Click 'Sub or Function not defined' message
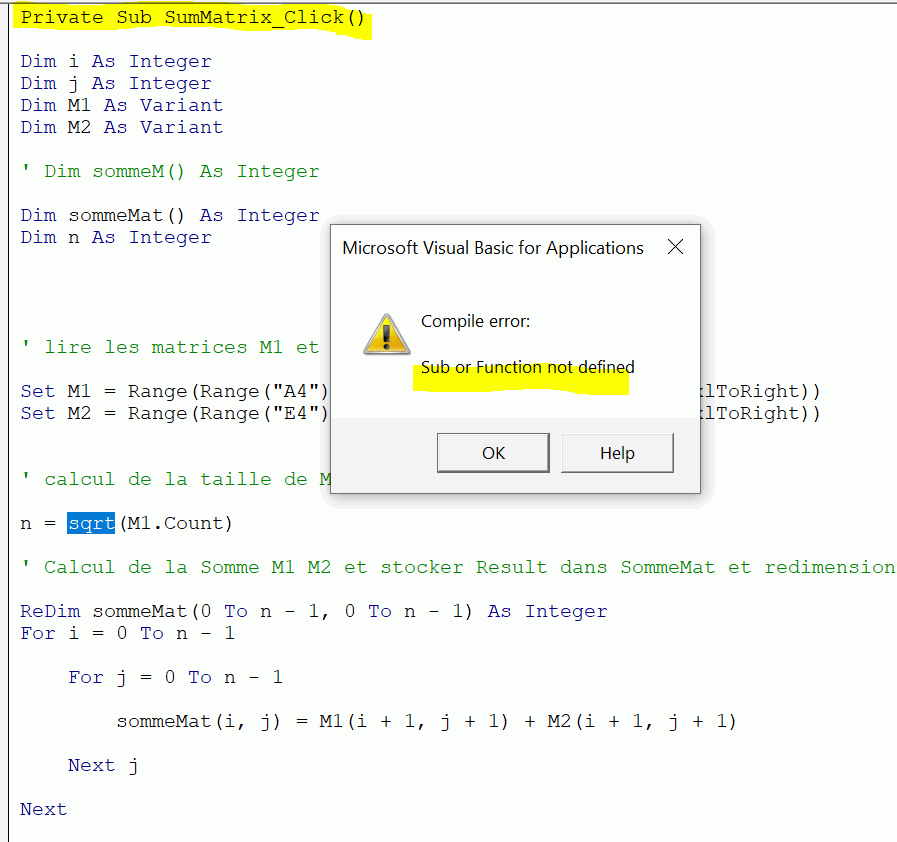The height and width of the screenshot is (842, 897). coord(527,367)
